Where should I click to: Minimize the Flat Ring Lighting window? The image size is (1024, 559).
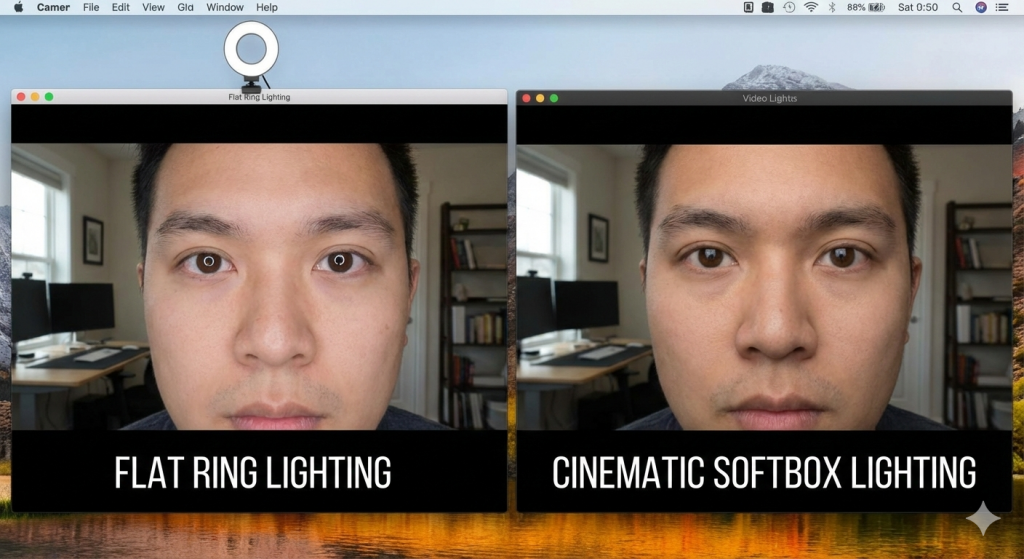(35, 97)
